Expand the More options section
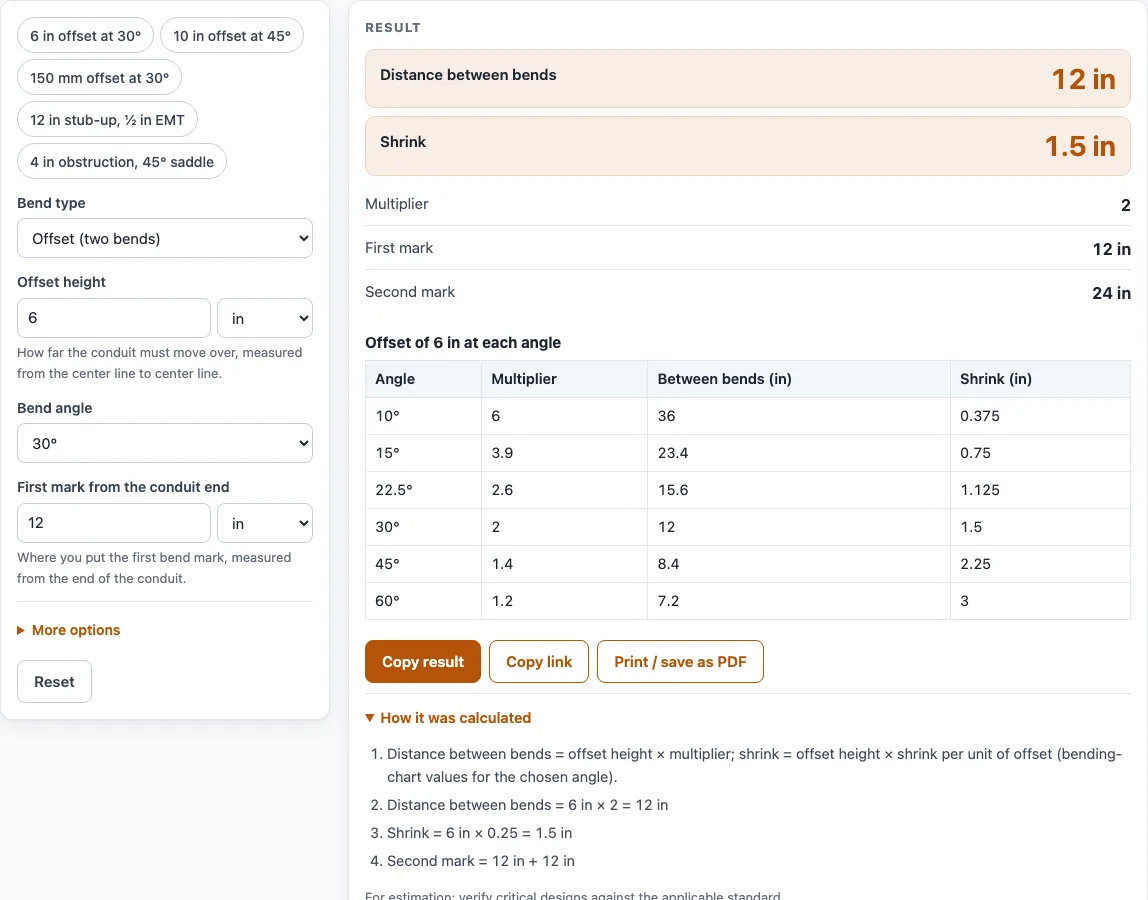The height and width of the screenshot is (900, 1148). (x=69, y=630)
